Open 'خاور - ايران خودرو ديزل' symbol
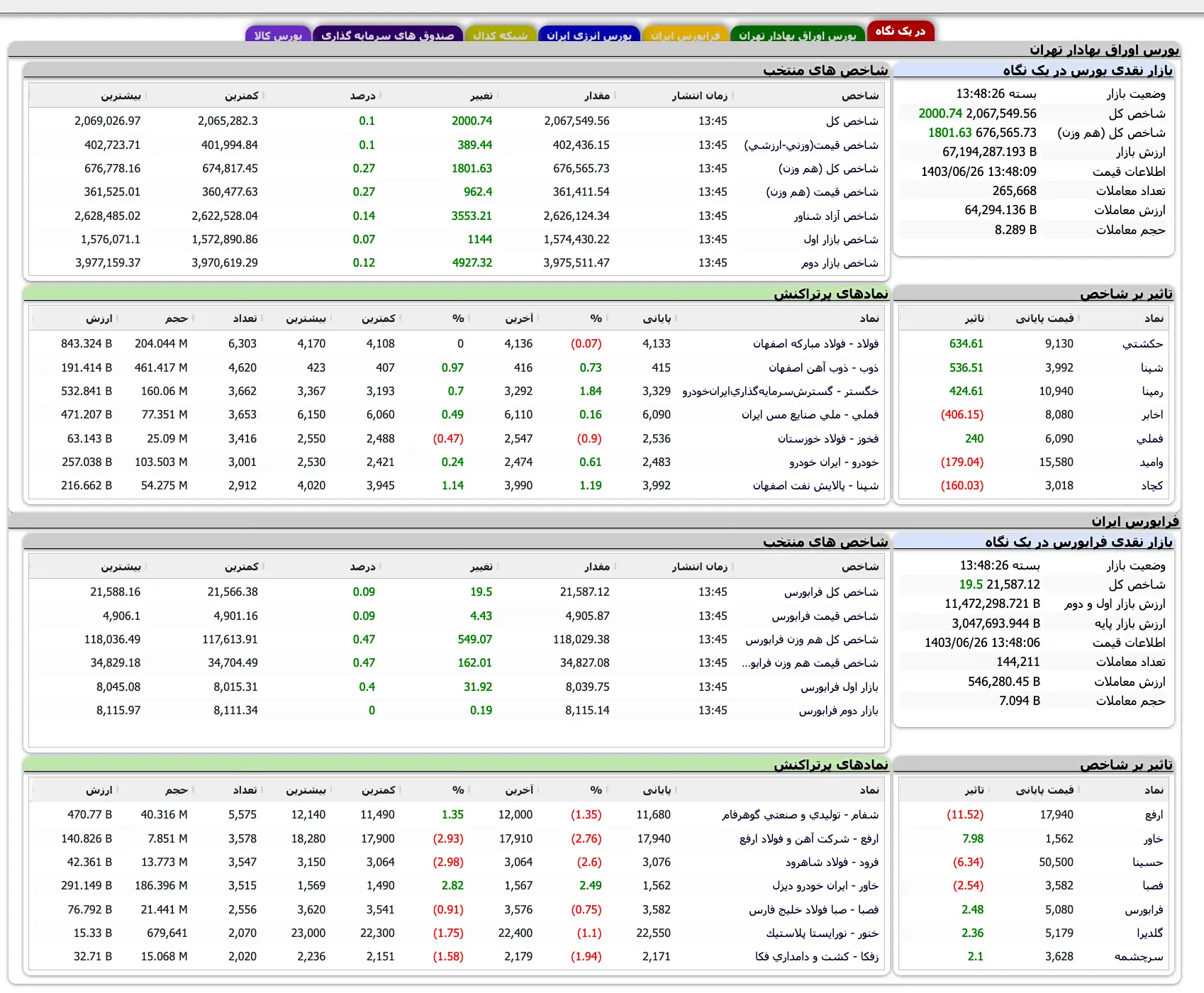The height and width of the screenshot is (993, 1204). click(825, 886)
